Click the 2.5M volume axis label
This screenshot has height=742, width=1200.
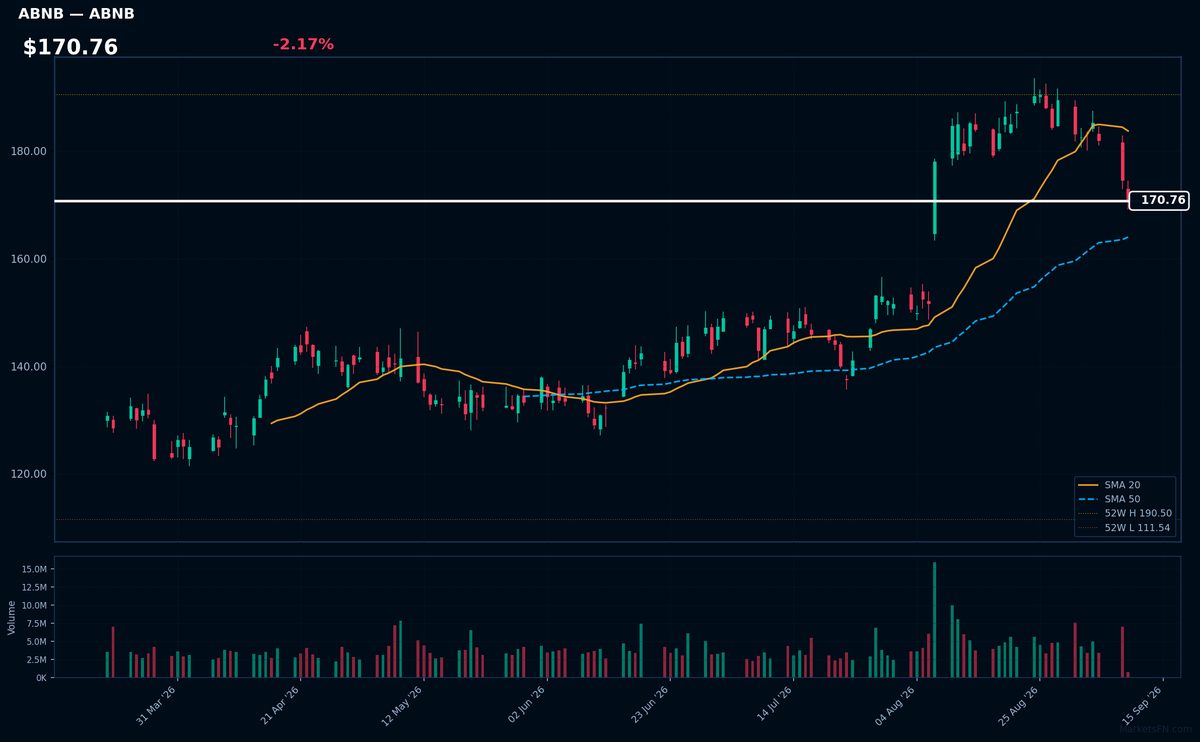36,660
